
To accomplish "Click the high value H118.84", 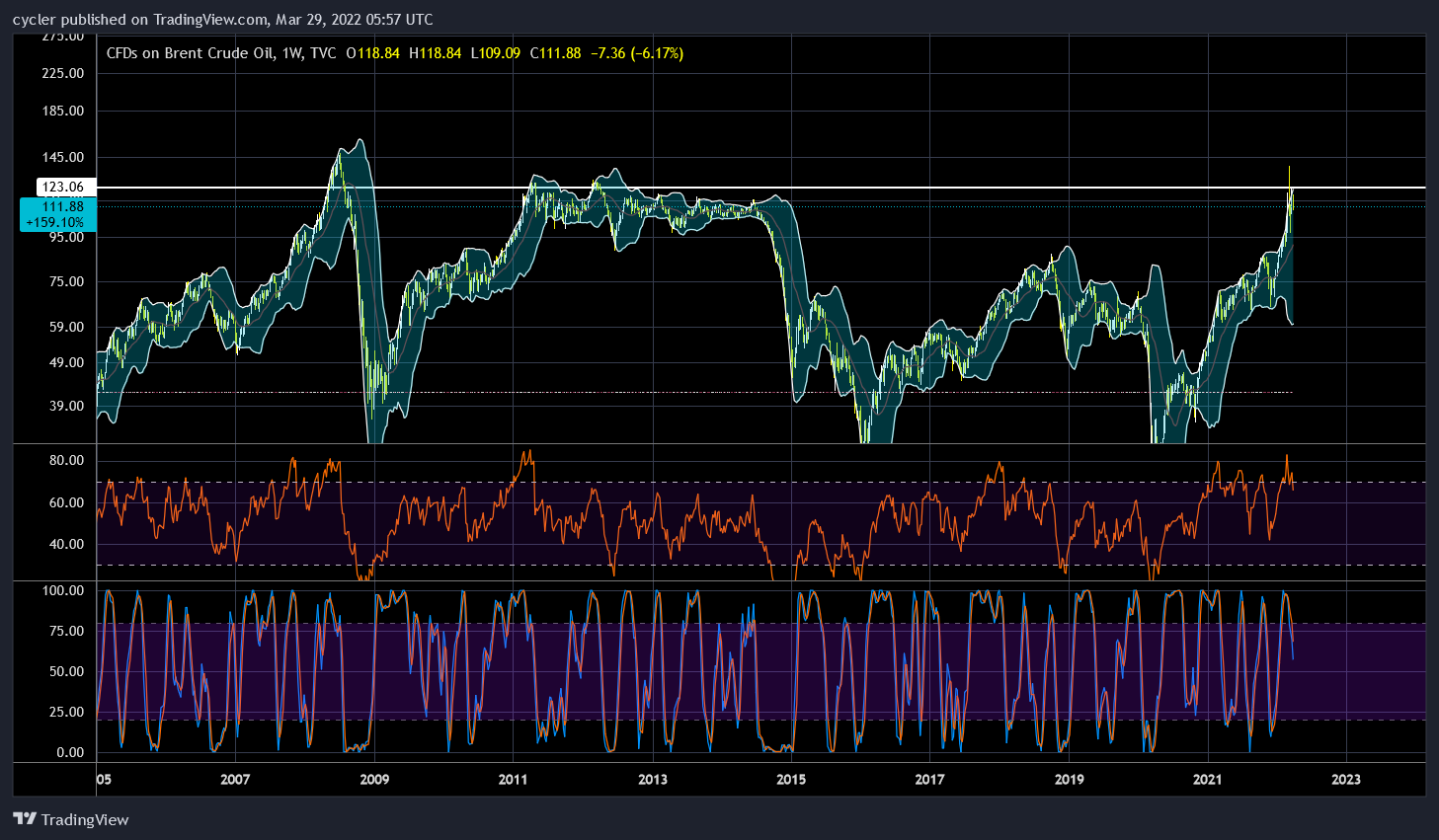I will (x=435, y=53).
